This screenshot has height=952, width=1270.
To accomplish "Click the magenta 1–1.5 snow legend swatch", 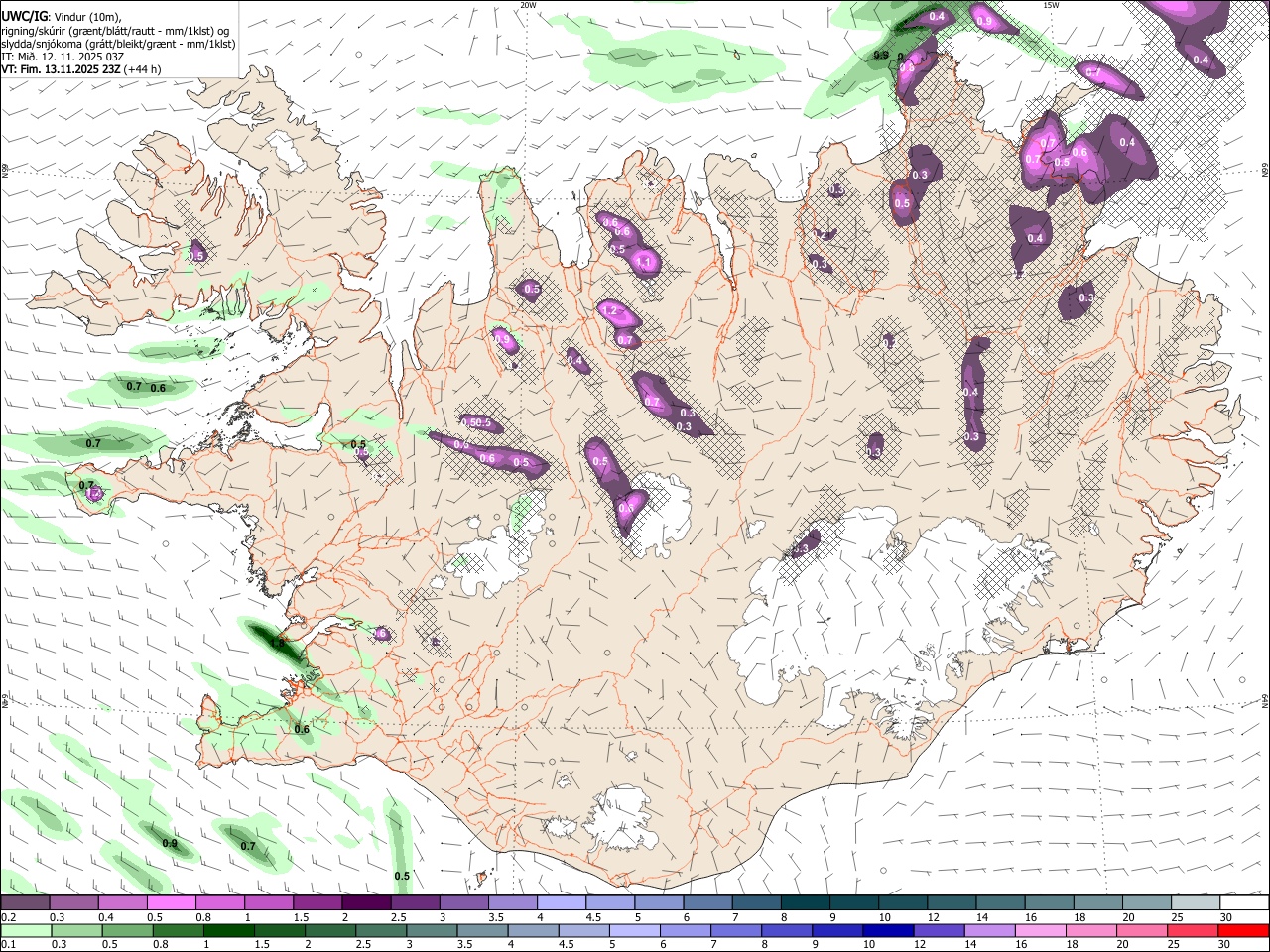I will 268,903.
